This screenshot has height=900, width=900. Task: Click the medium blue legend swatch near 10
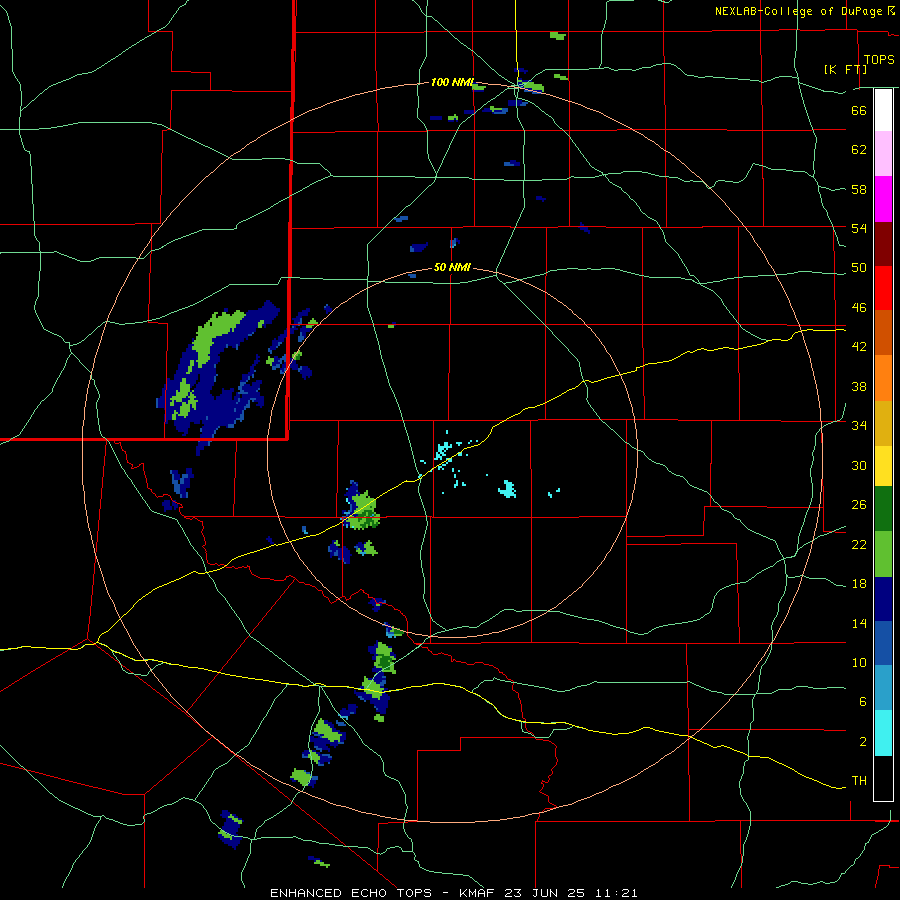click(883, 643)
